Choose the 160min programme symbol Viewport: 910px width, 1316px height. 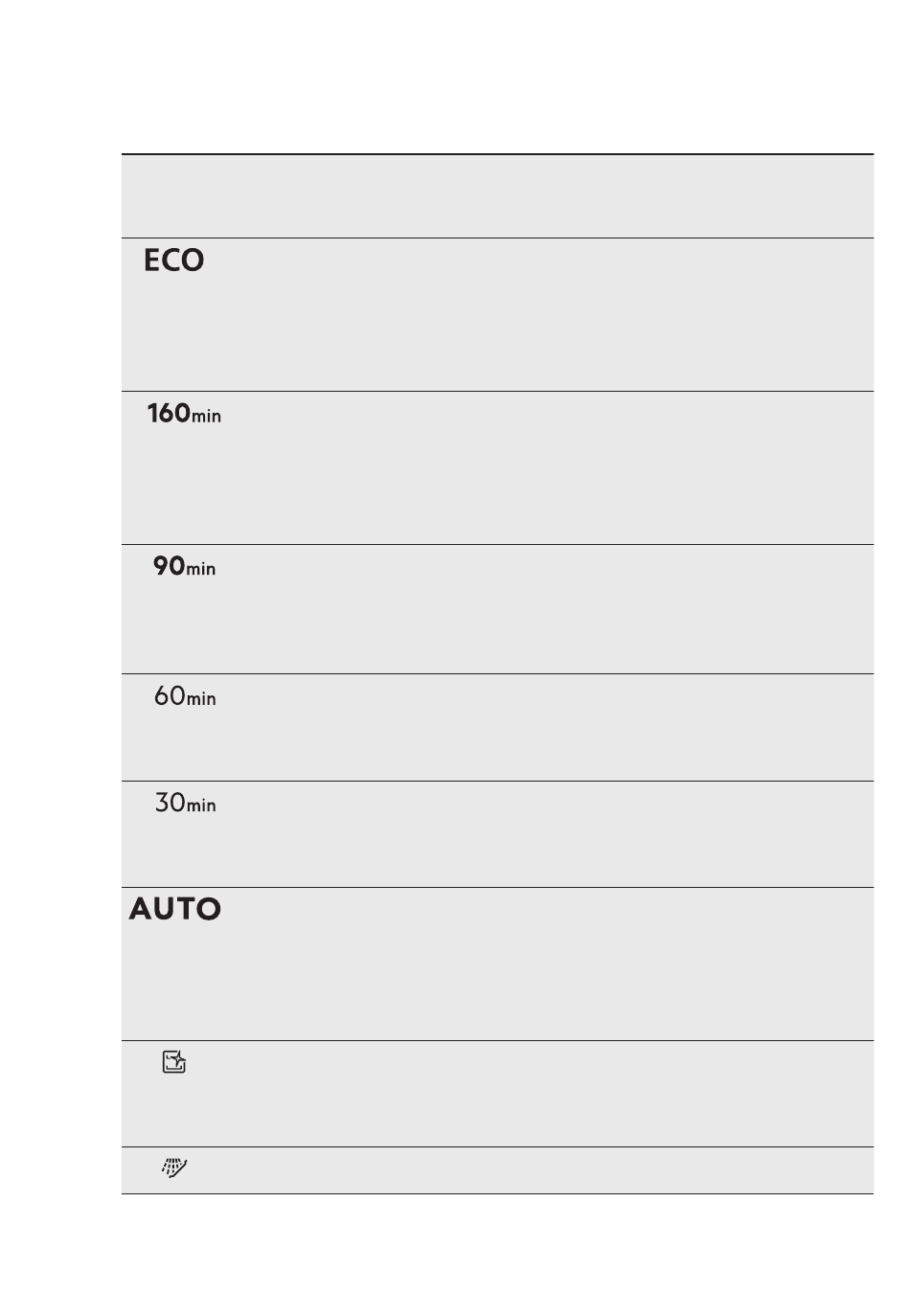[184, 414]
